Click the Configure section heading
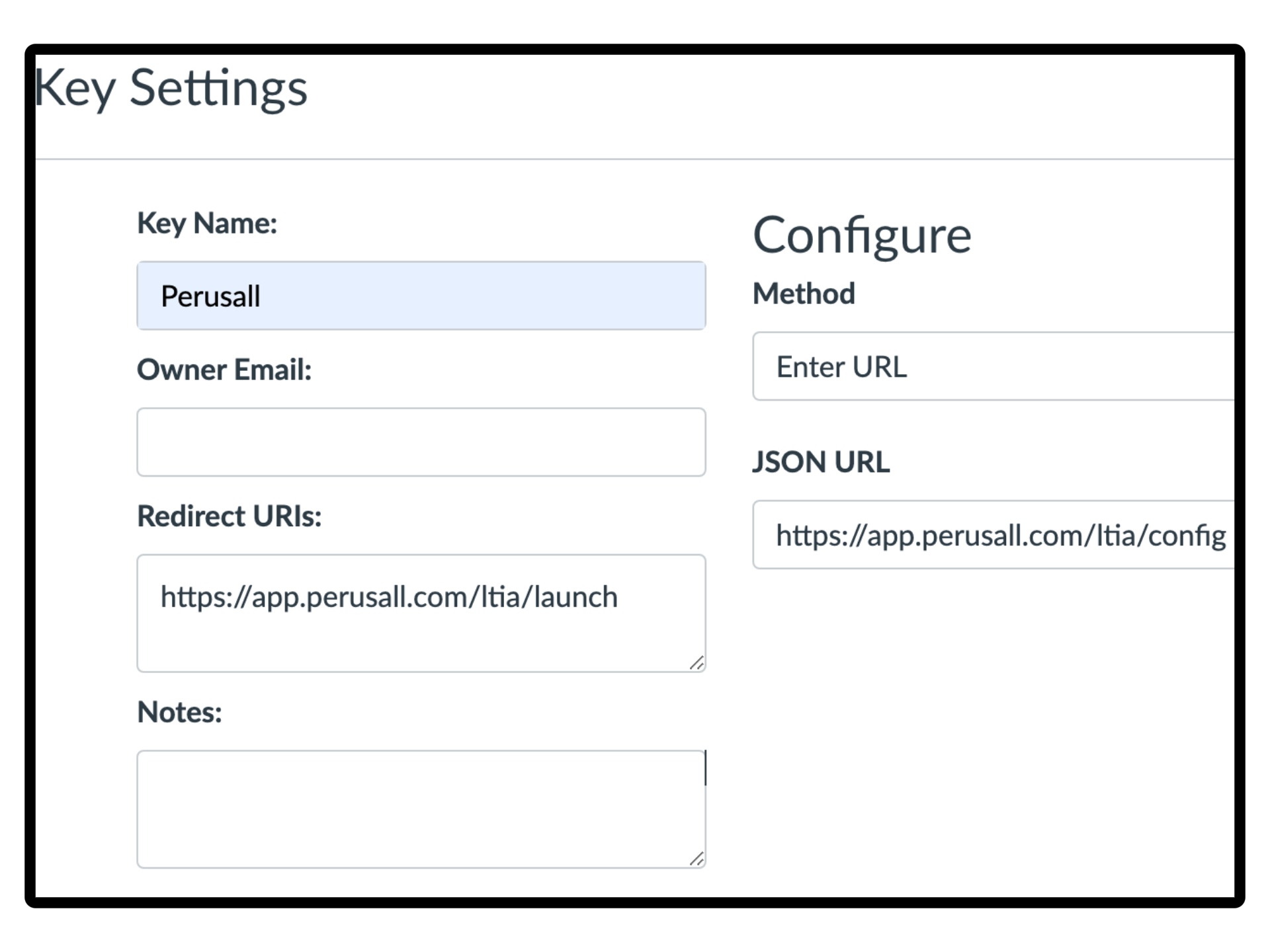 click(x=863, y=234)
